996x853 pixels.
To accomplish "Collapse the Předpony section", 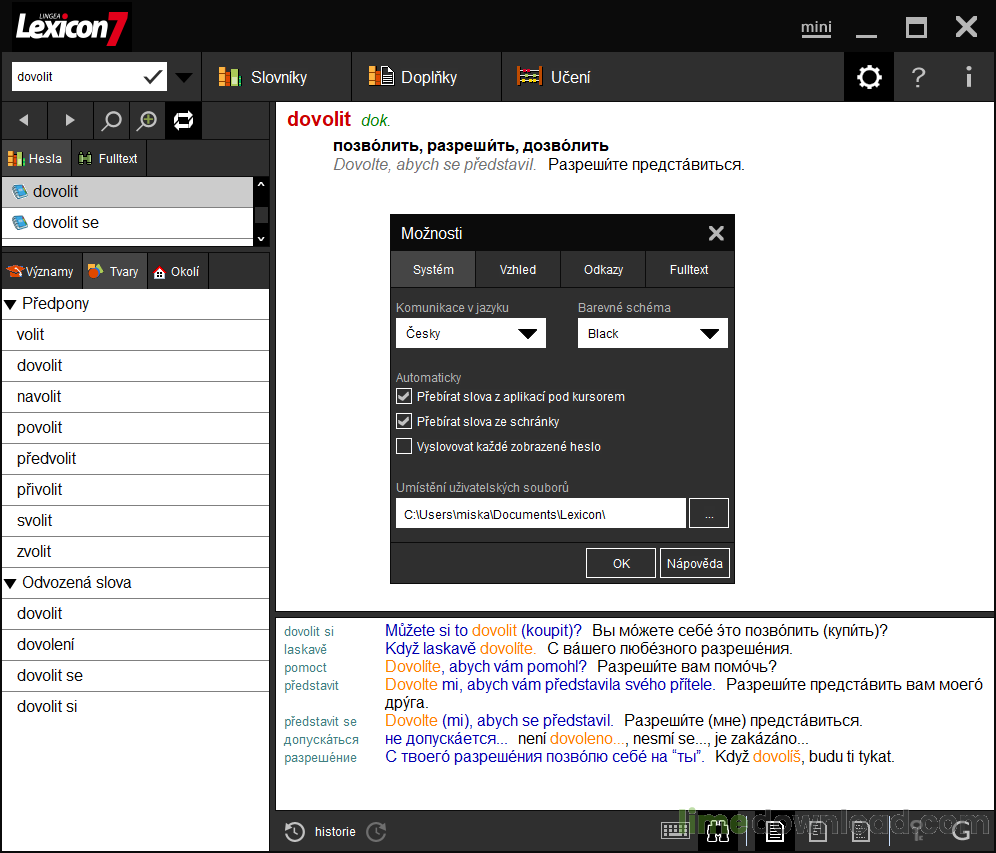I will pos(10,304).
